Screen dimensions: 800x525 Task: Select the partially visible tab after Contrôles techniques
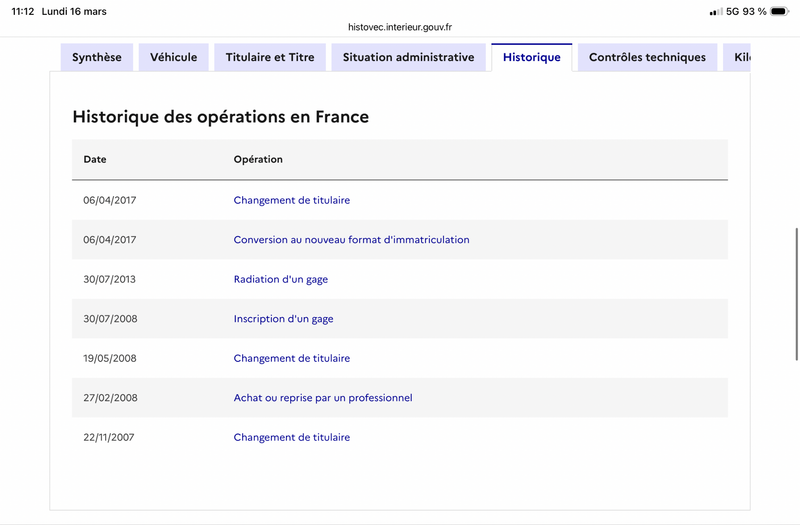(x=738, y=58)
